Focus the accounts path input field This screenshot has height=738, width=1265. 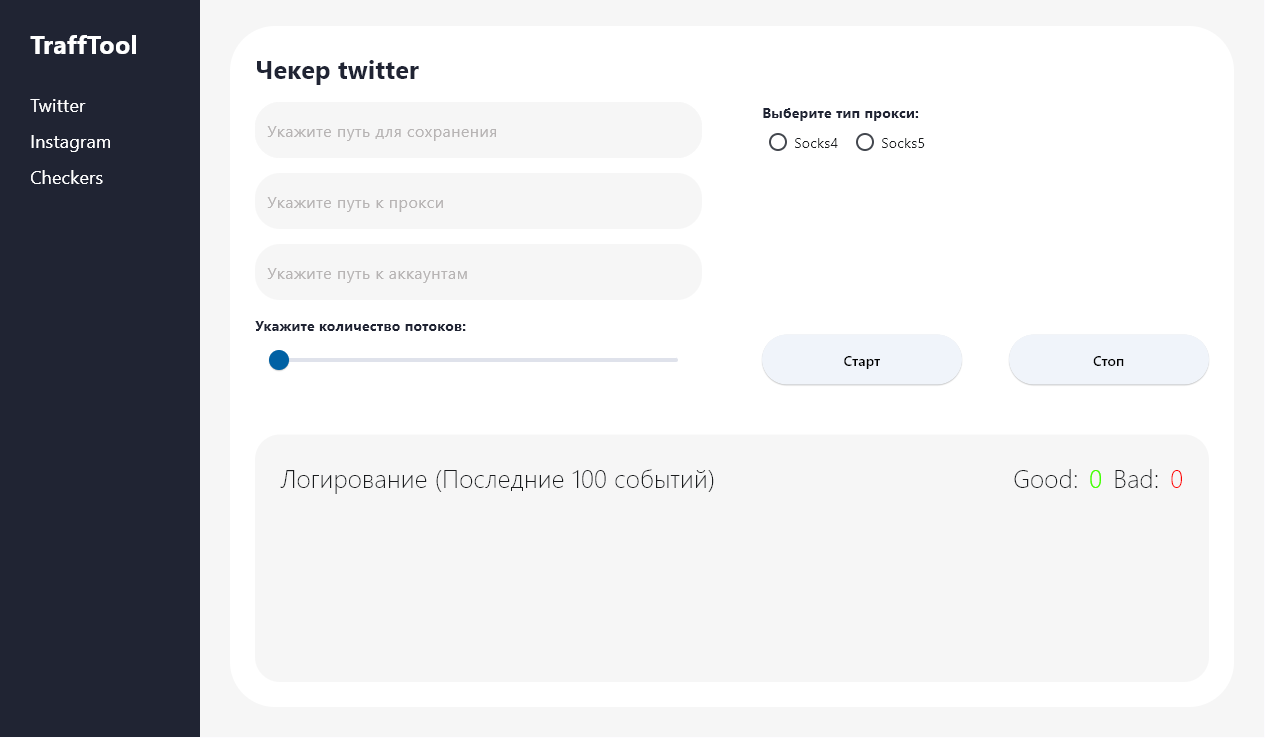478,273
